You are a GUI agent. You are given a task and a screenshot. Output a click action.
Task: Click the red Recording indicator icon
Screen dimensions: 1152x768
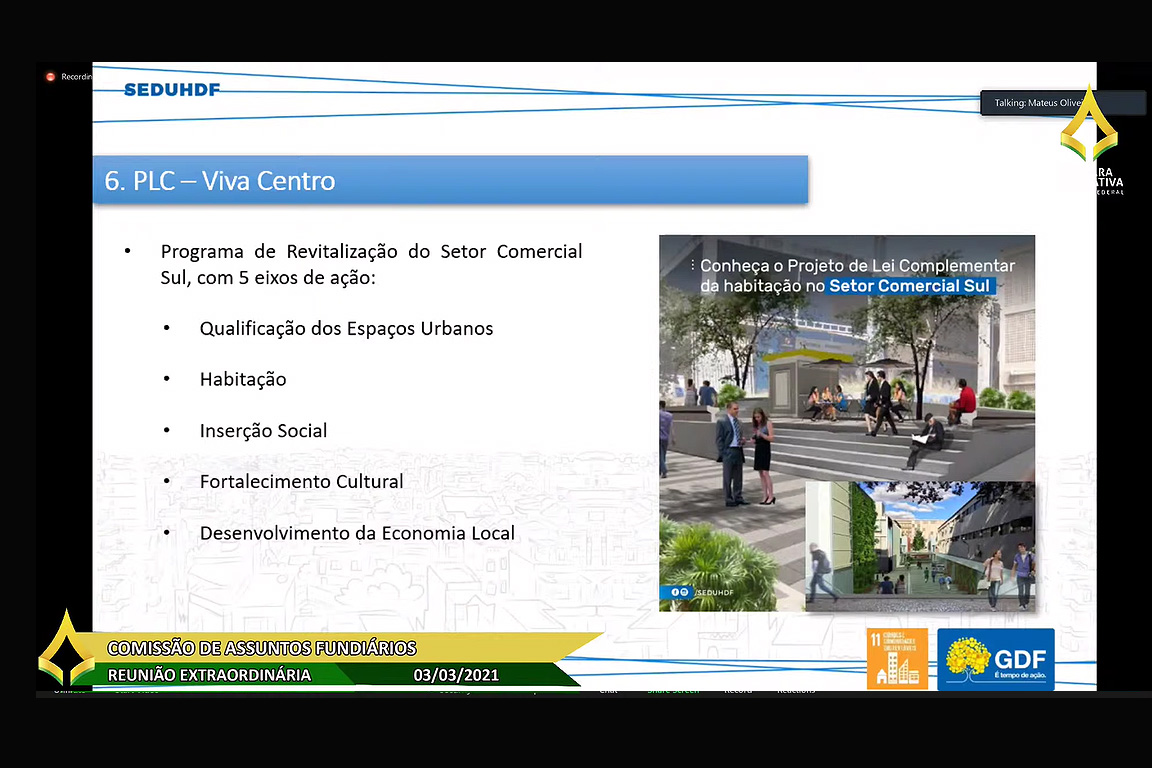(x=51, y=77)
